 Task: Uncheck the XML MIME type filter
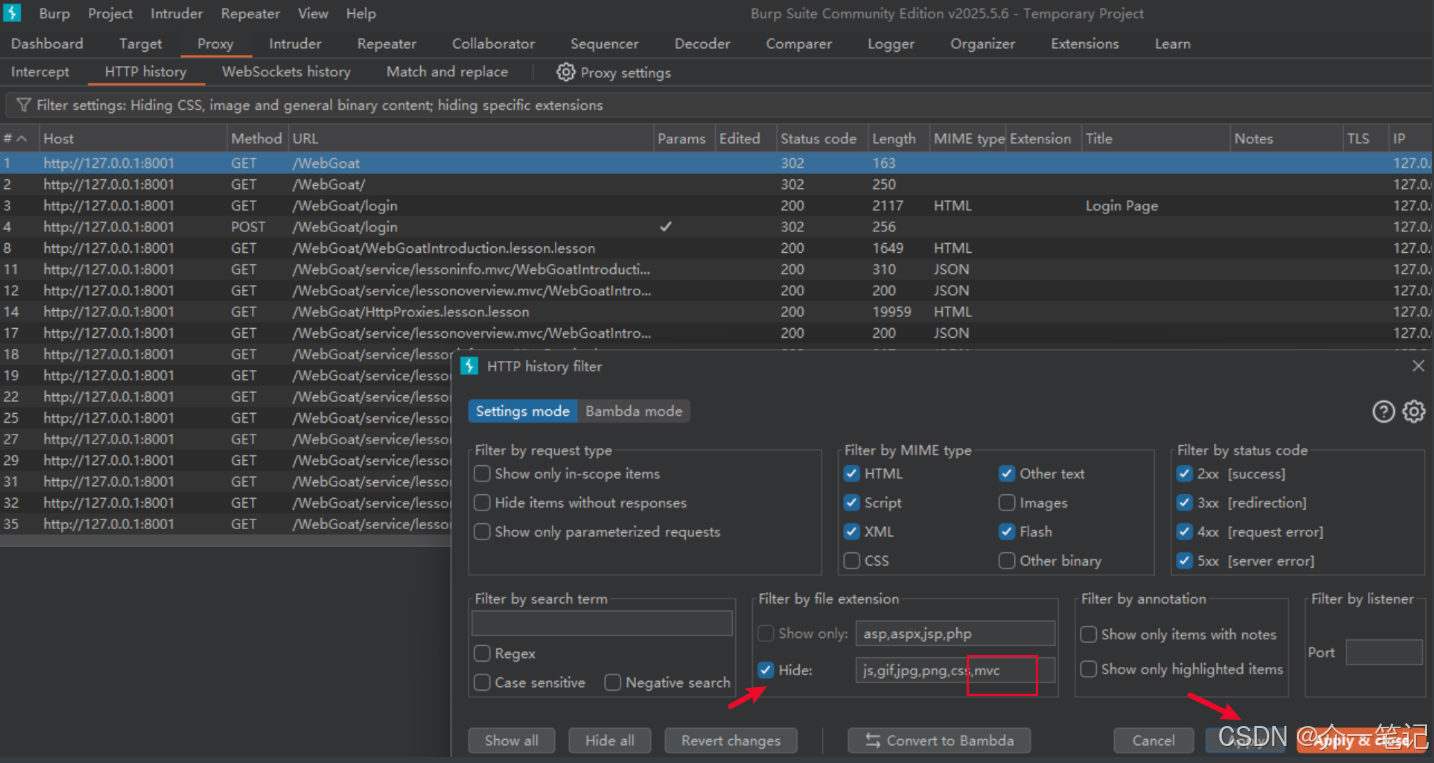click(852, 532)
